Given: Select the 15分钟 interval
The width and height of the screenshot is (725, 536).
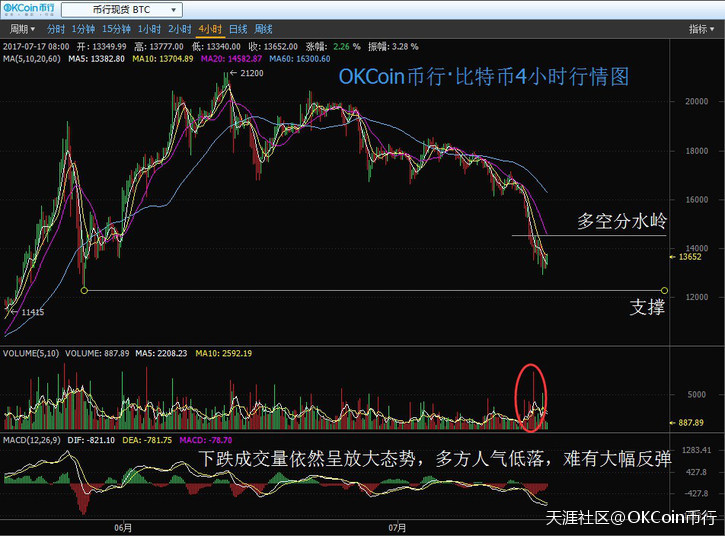Looking at the screenshot, I should pos(117,30).
